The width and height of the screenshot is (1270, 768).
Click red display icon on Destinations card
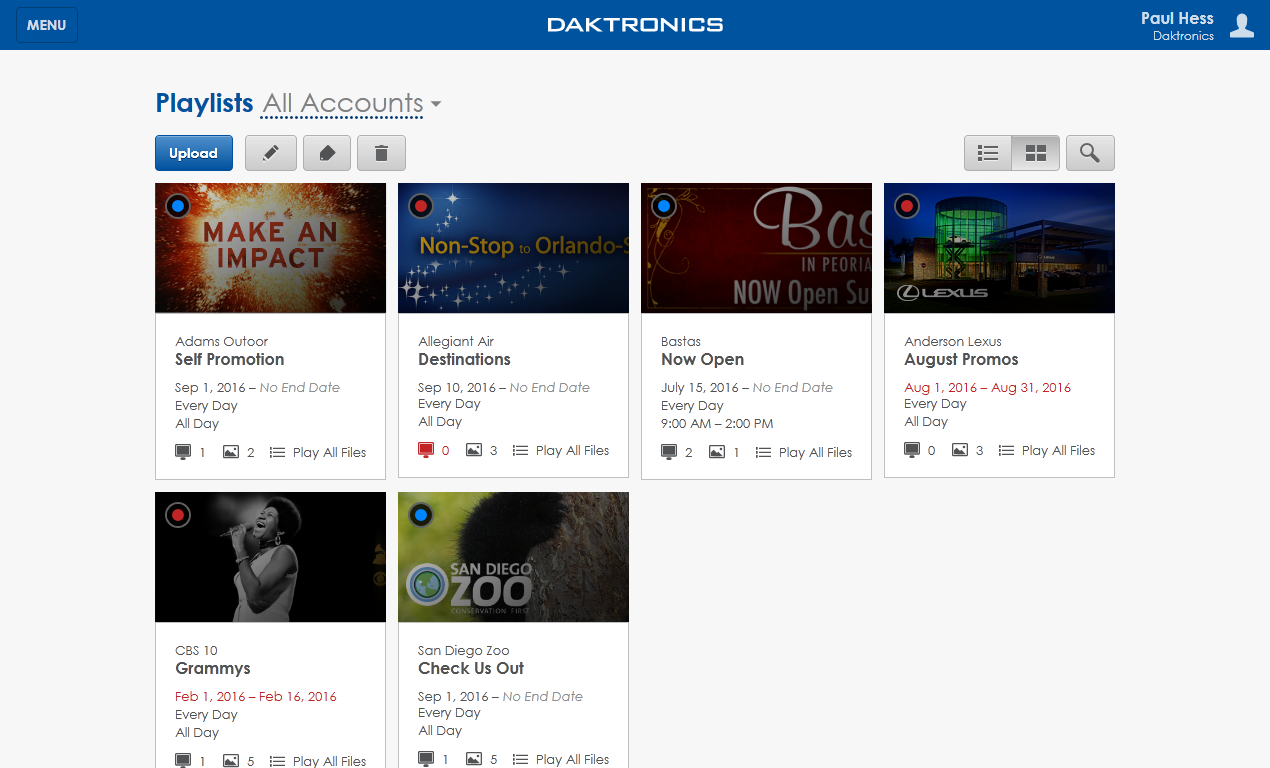pos(425,450)
